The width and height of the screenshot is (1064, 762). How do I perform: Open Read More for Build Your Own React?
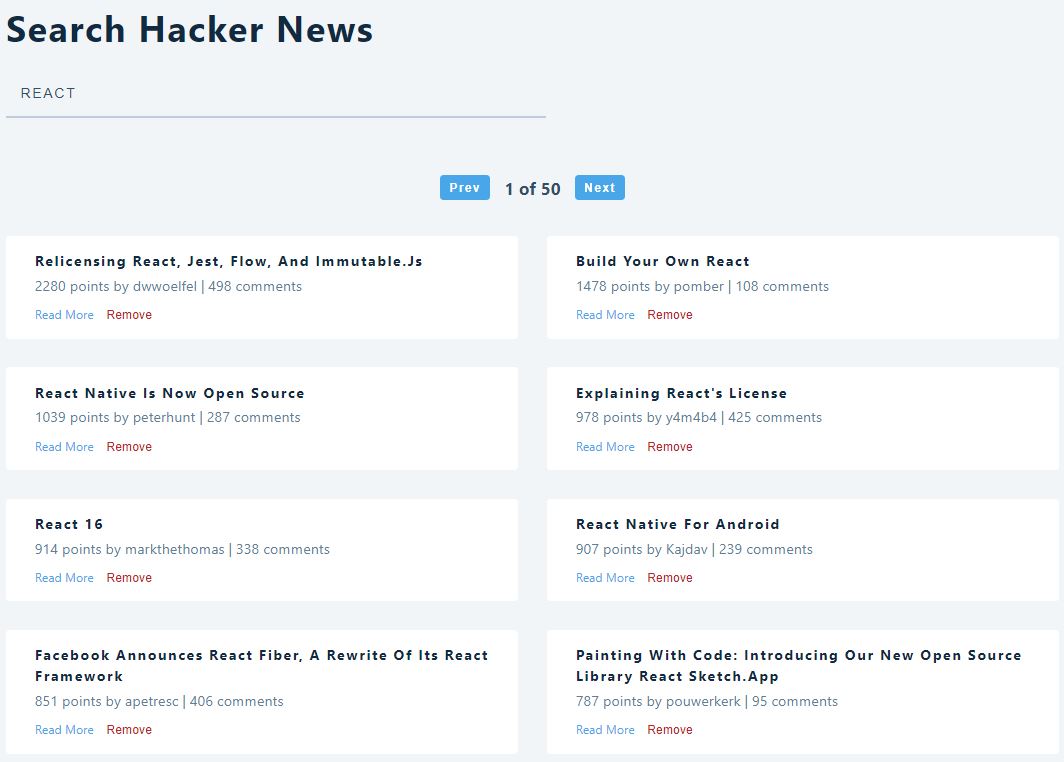tap(605, 315)
